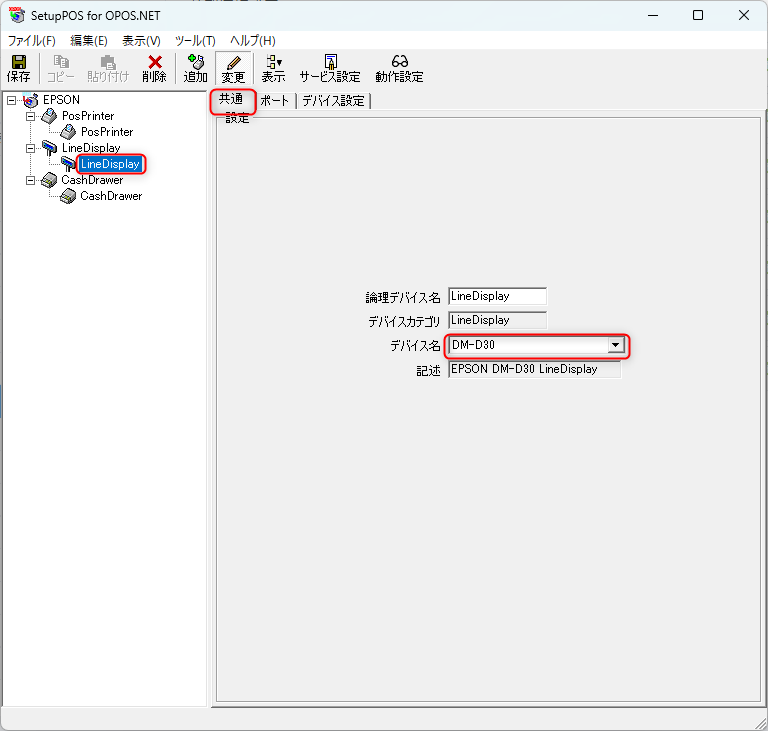Switch to the ポート tab
Viewport: 768px width, 731px height.
click(x=275, y=101)
